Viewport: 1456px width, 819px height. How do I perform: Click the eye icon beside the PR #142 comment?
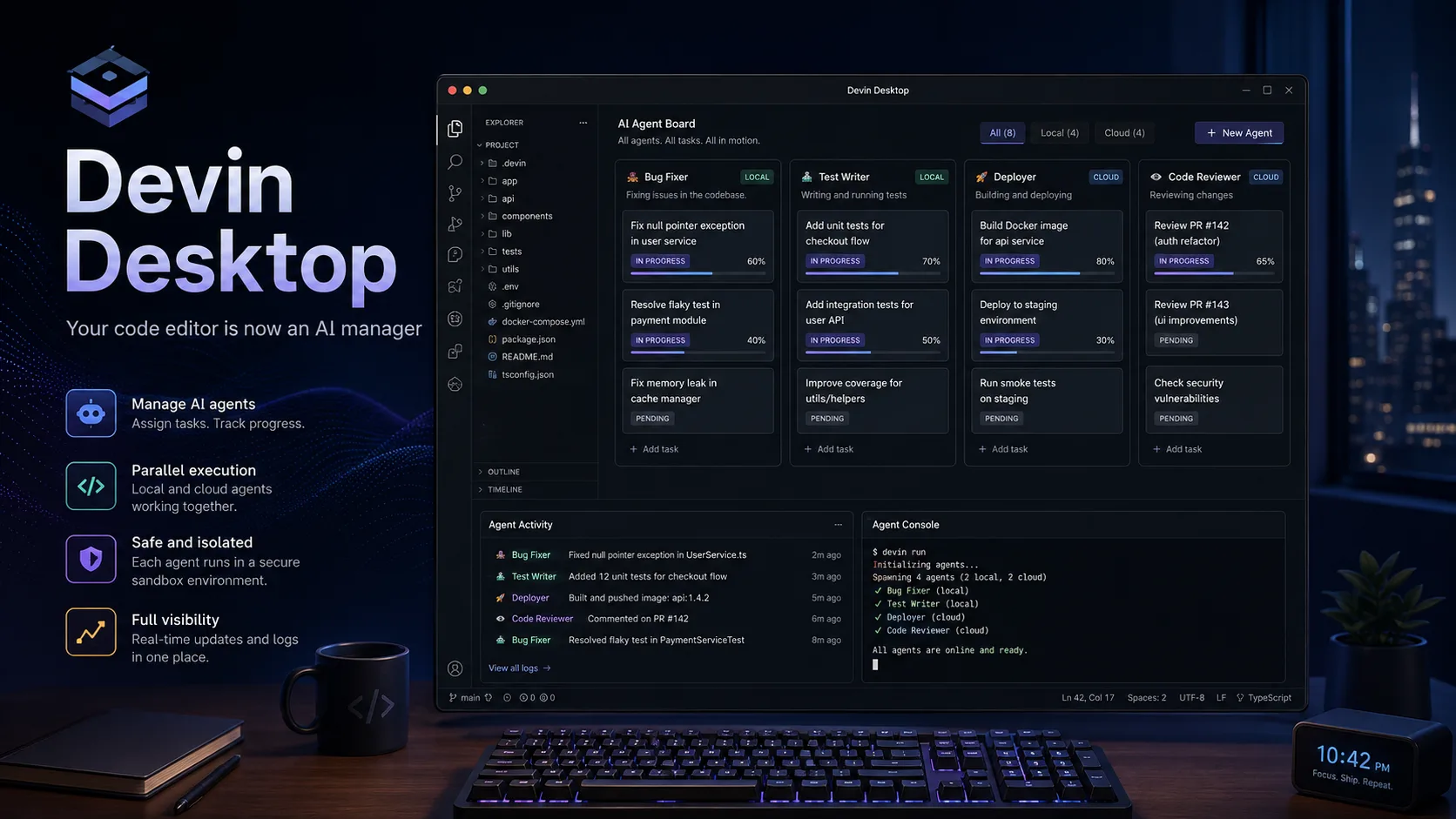501,619
